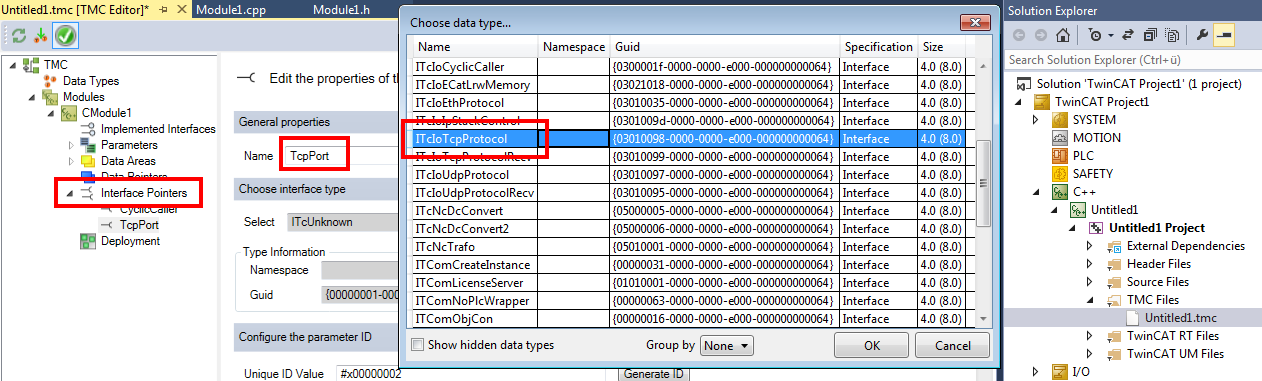This screenshot has height=381, width=1262.
Task: Select the Untitled1.tmc [TMC Editor] tab
Action: 75,9
